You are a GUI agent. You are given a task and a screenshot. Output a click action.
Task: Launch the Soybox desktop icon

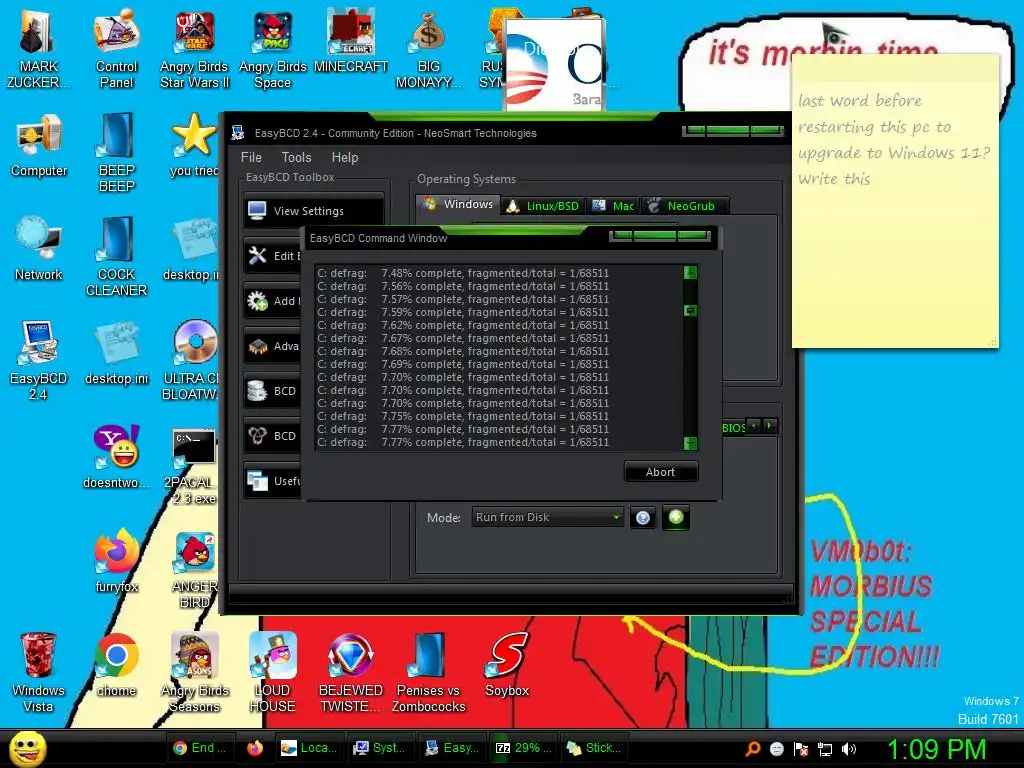[507, 665]
